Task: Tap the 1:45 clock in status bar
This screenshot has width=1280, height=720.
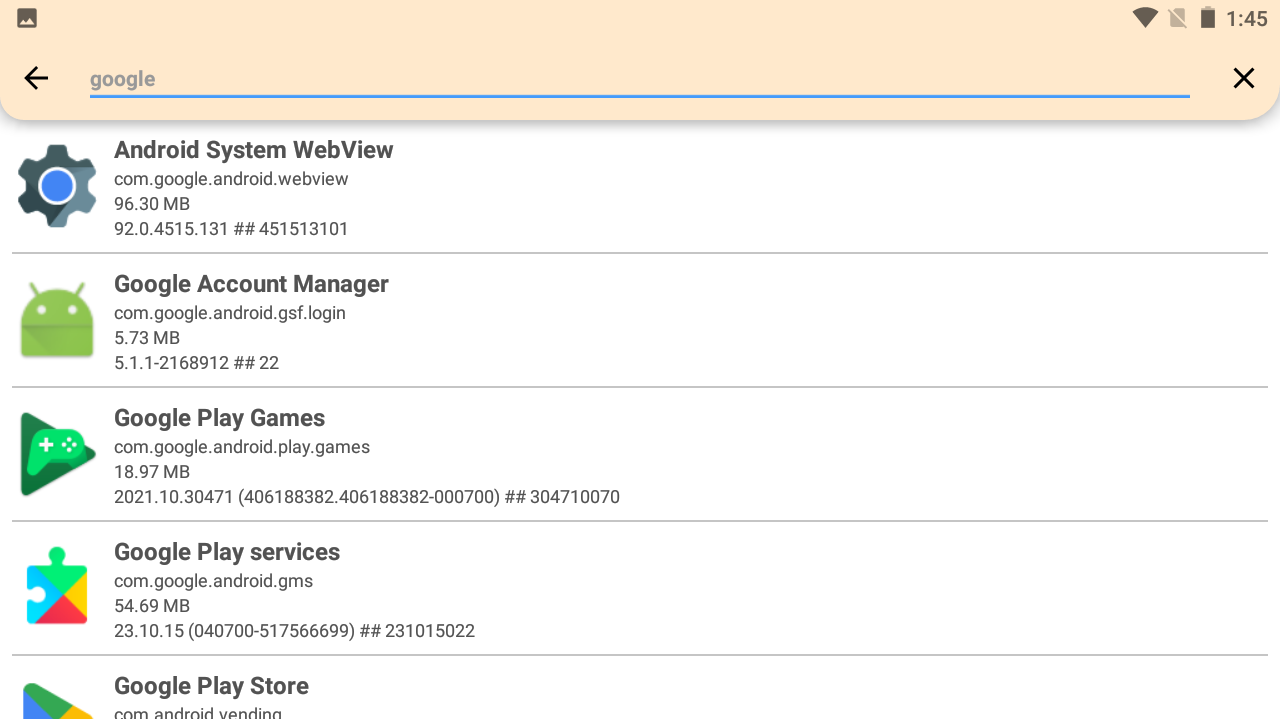Action: (x=1246, y=19)
